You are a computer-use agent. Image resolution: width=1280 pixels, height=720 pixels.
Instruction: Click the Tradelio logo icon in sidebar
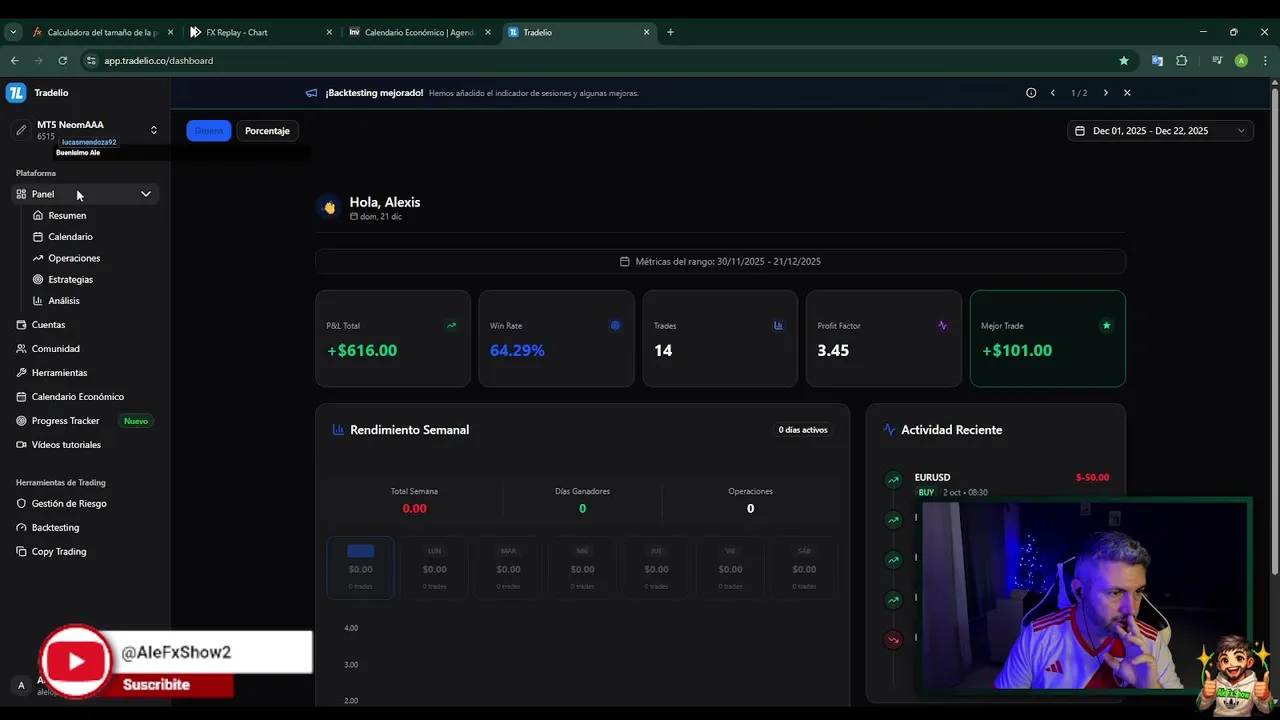click(16, 93)
